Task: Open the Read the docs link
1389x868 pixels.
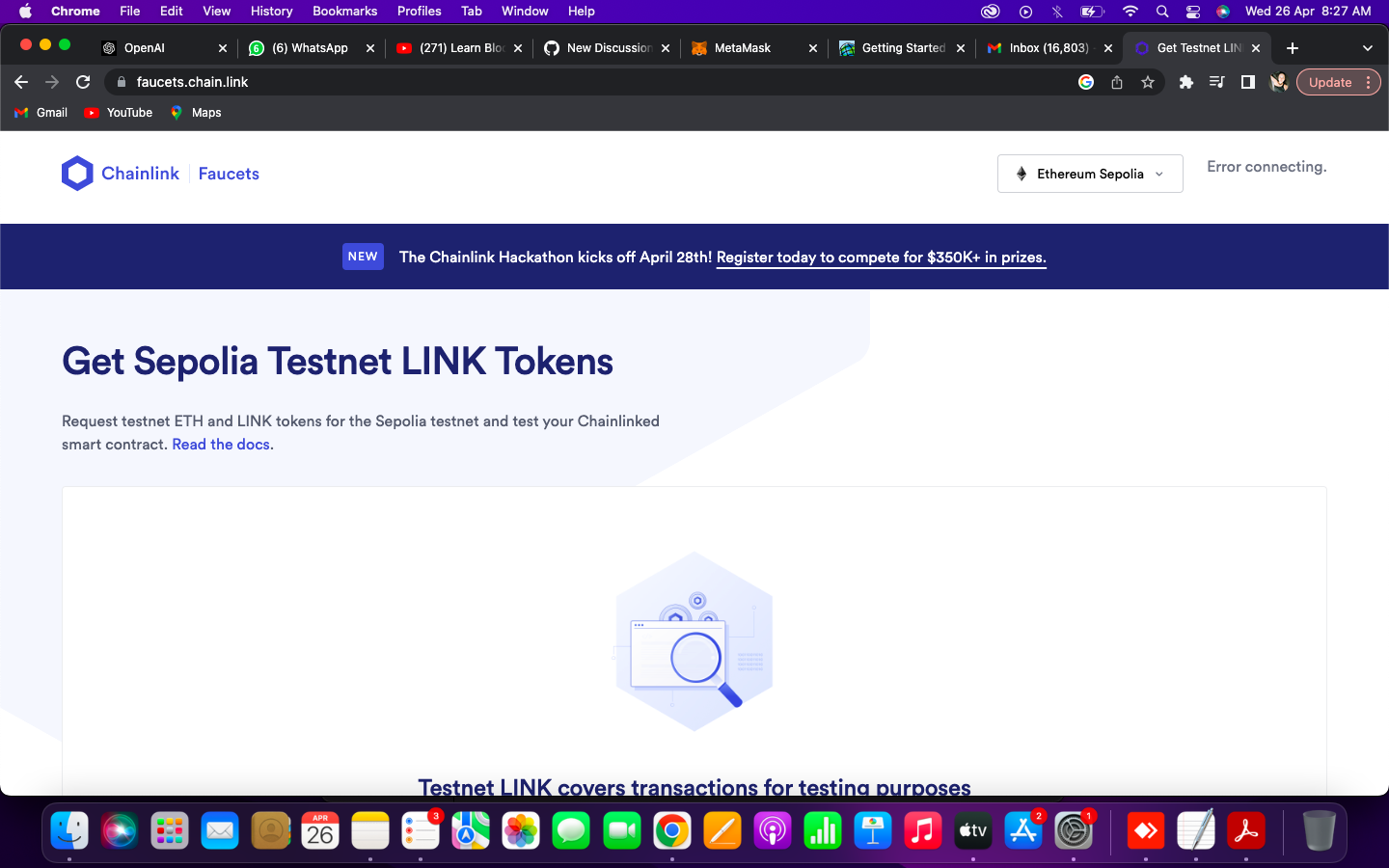Action: (x=221, y=445)
